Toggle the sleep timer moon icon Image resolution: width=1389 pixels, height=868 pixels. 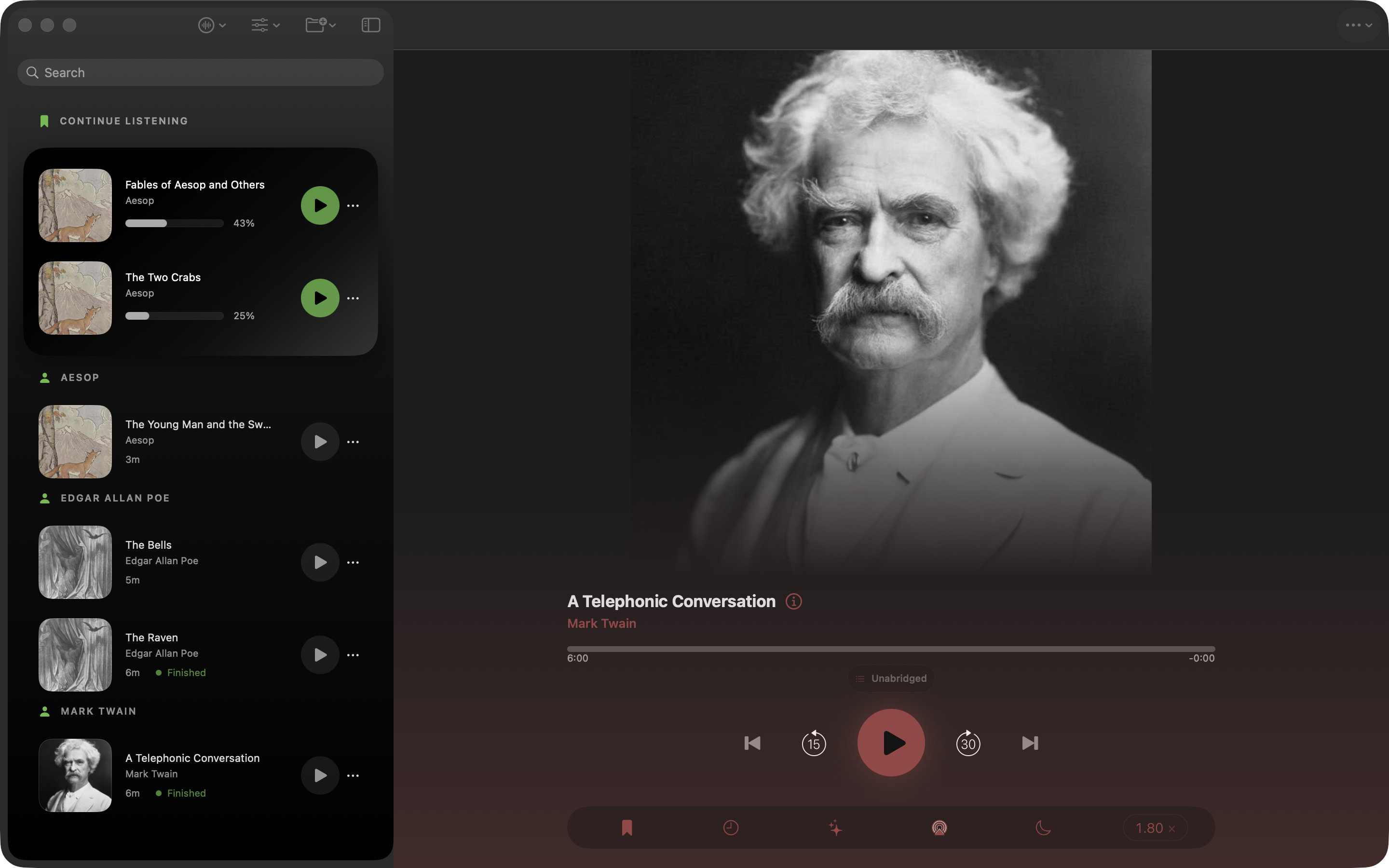point(1043,827)
